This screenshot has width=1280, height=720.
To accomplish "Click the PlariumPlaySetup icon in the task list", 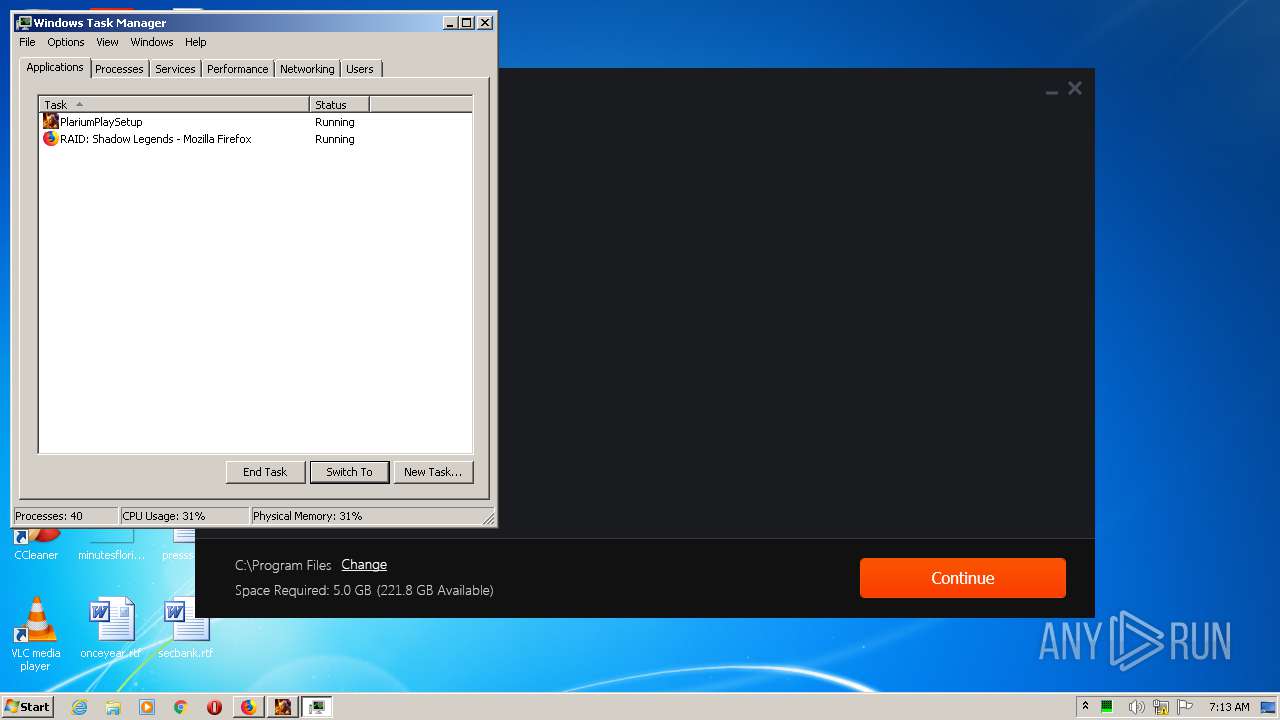I will (x=50, y=122).
